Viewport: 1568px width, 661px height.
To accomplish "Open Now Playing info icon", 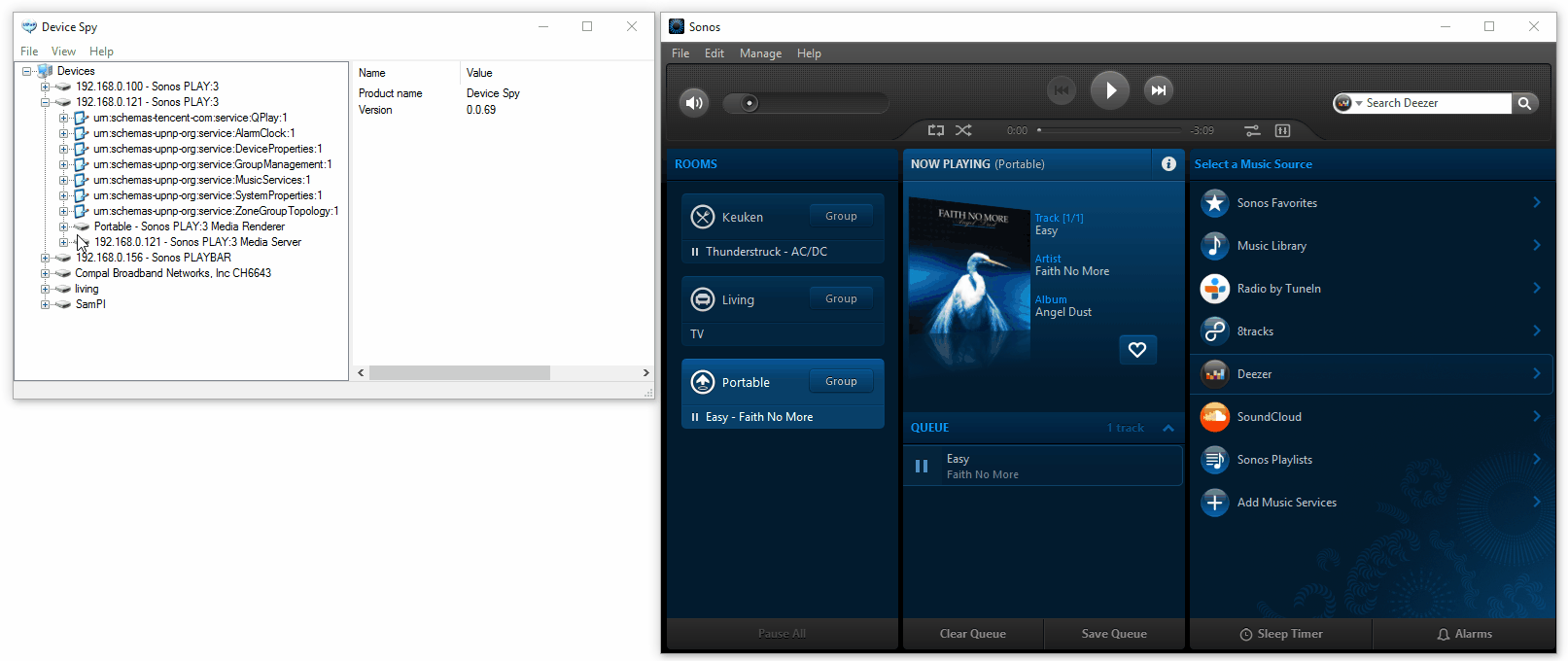I will (x=1168, y=164).
